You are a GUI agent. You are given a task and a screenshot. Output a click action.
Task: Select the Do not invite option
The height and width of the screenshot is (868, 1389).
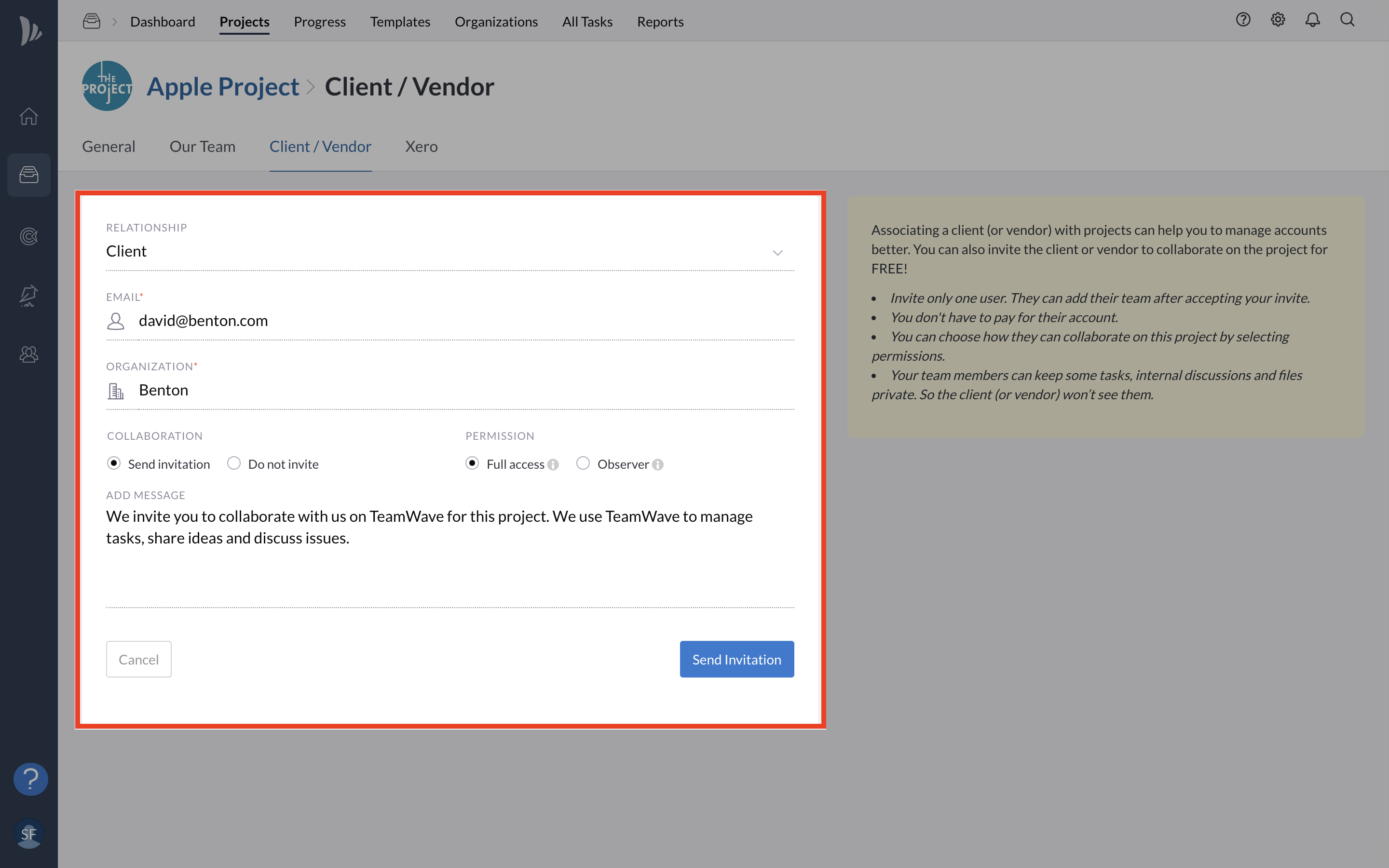233,463
